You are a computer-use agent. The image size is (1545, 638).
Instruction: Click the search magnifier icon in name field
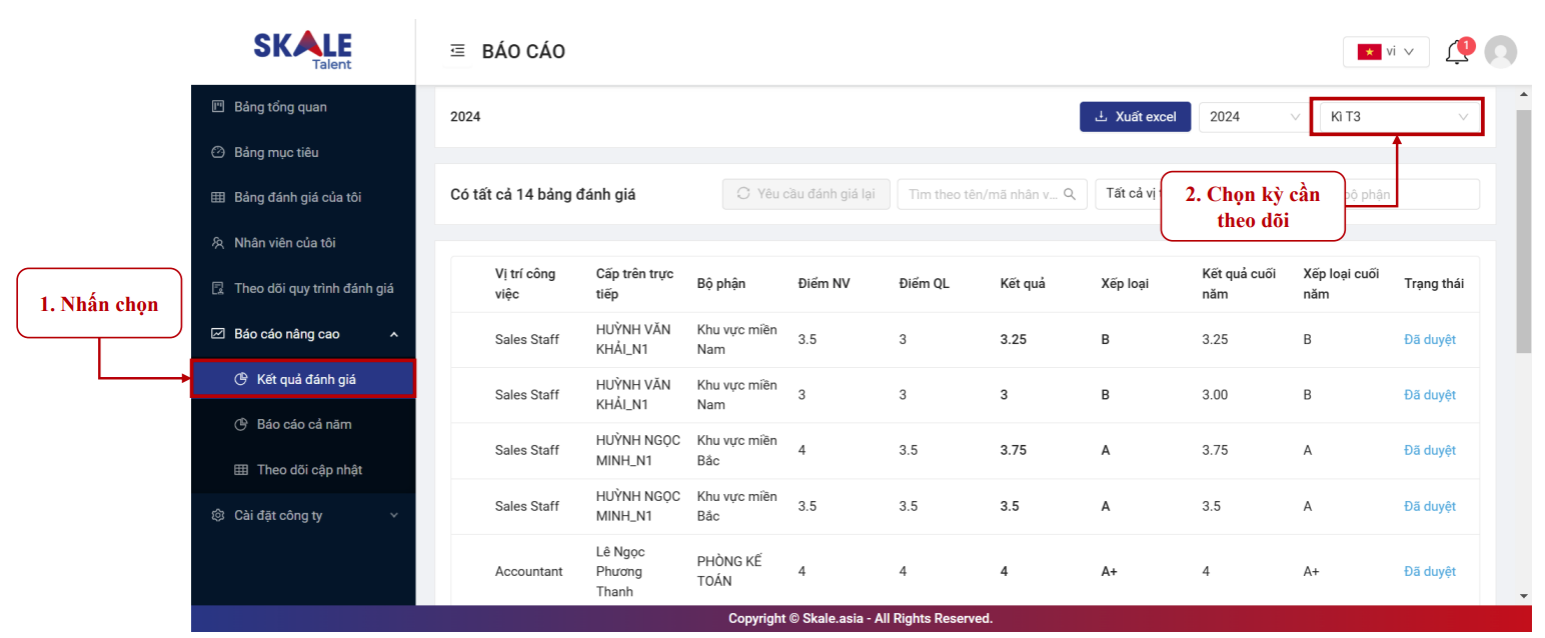pos(1069,194)
